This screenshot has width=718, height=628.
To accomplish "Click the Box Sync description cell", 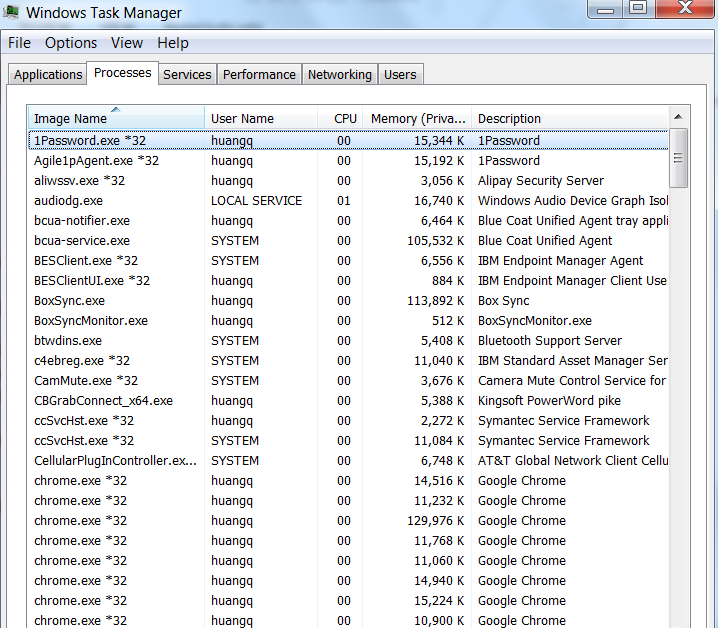I will pos(504,301).
